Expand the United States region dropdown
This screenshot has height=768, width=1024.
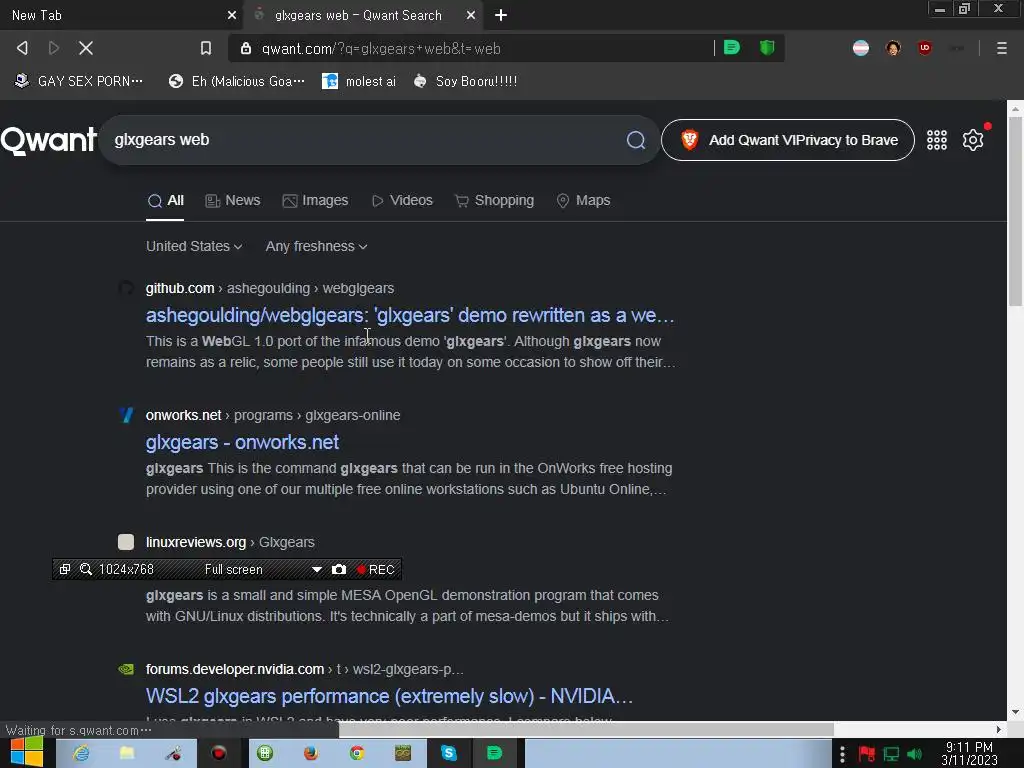point(194,246)
